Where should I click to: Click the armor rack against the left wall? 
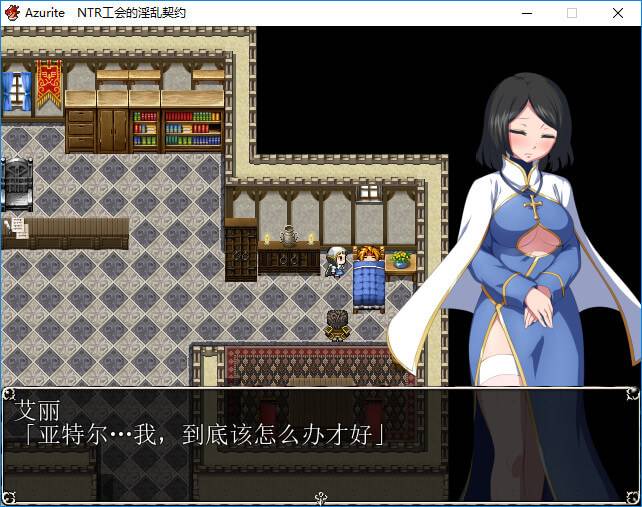point(17,184)
